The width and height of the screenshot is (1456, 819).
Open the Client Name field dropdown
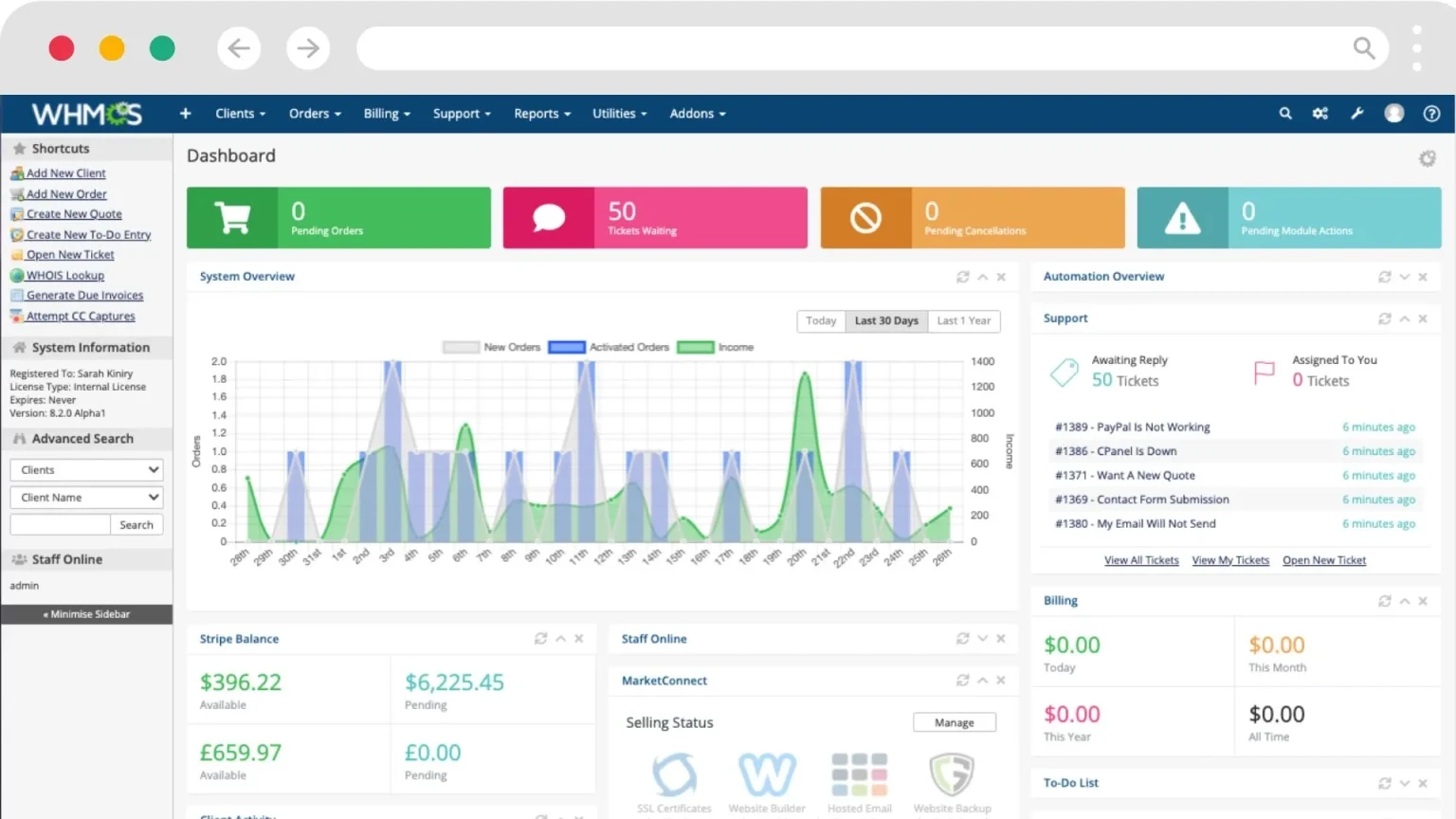[86, 498]
